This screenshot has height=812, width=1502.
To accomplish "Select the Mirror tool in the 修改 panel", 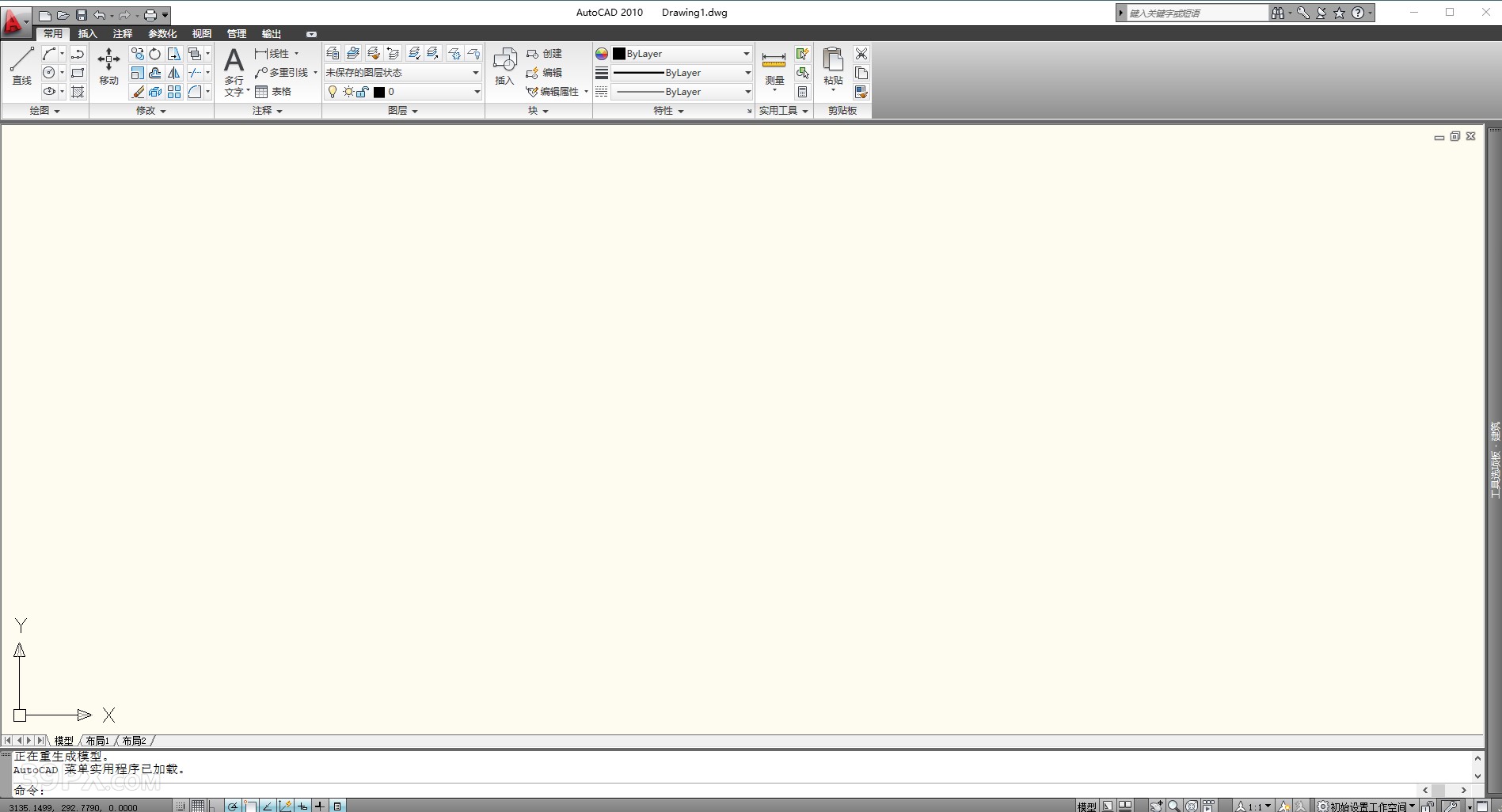I will (173, 73).
